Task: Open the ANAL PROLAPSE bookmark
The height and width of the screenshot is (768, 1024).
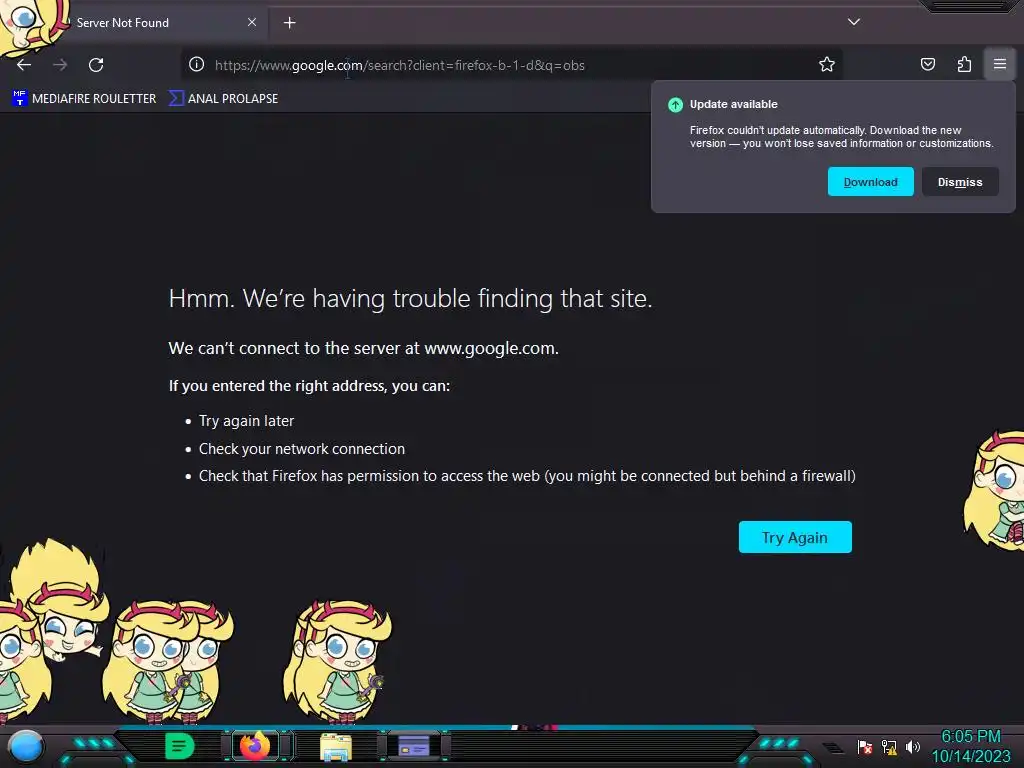Action: 223,99
